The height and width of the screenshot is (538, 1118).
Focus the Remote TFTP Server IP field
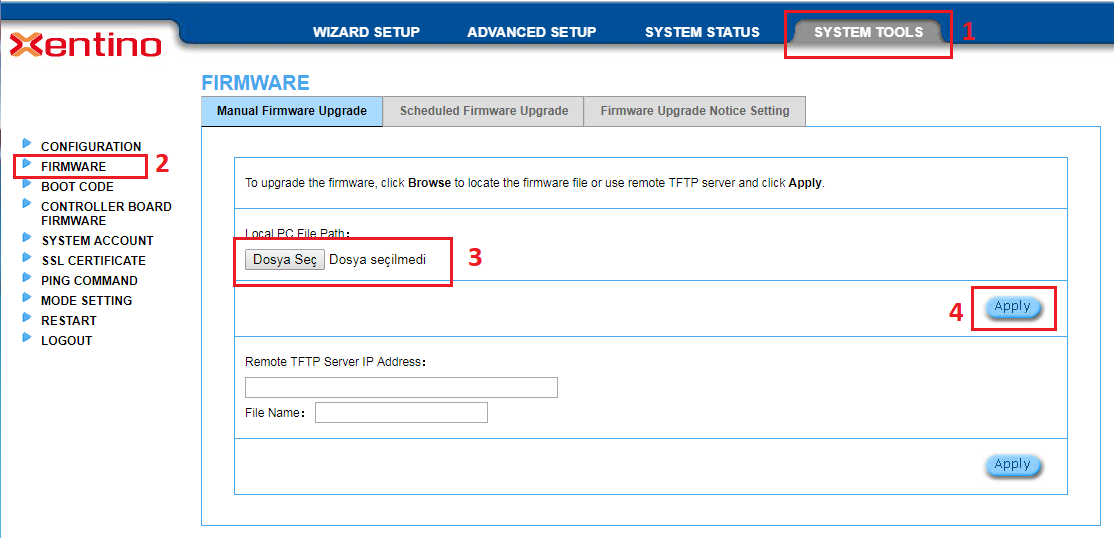401,388
